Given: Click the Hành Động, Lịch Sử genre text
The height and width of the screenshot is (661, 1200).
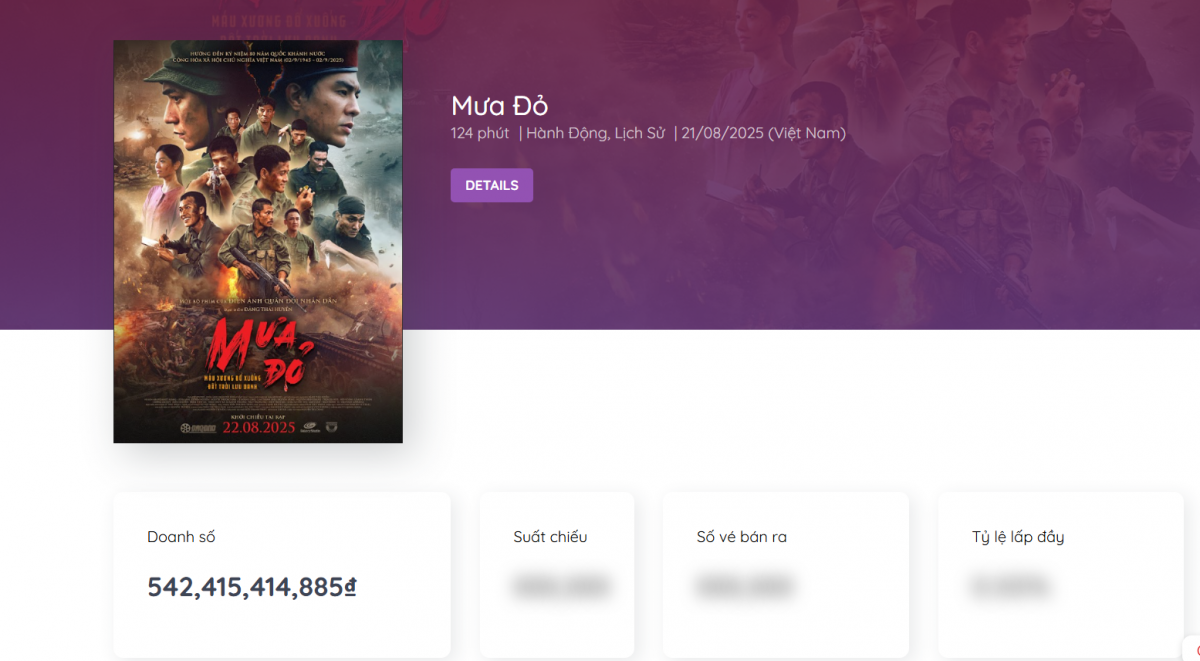Looking at the screenshot, I should (x=595, y=133).
